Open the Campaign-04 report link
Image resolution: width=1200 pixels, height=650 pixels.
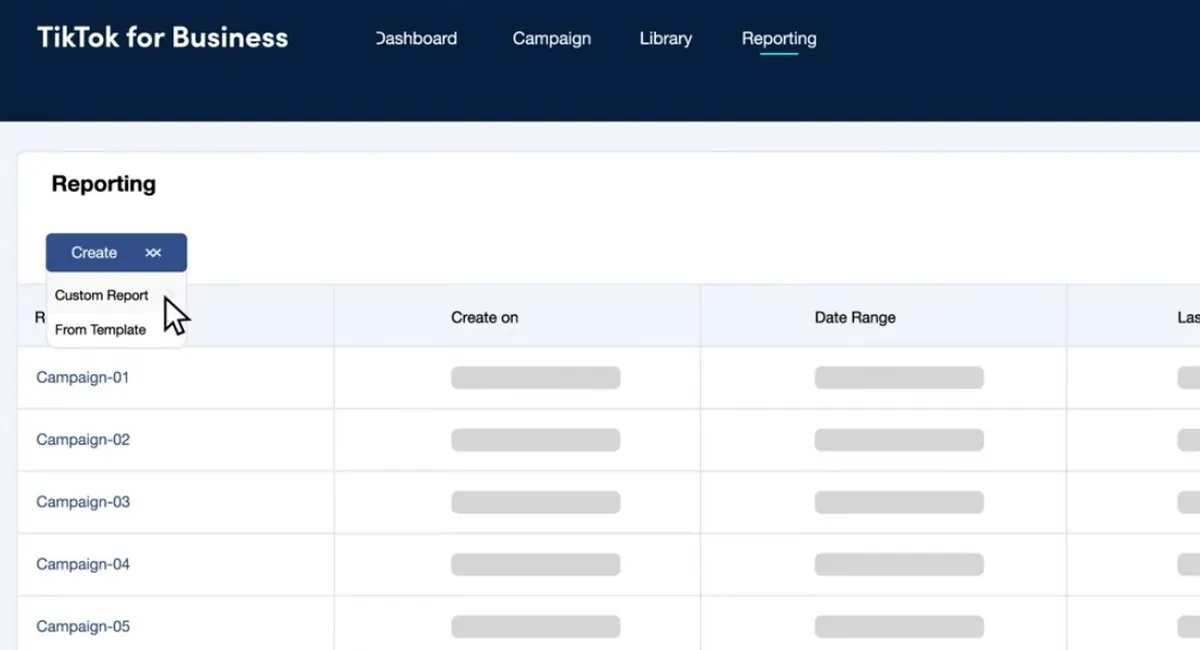point(82,564)
